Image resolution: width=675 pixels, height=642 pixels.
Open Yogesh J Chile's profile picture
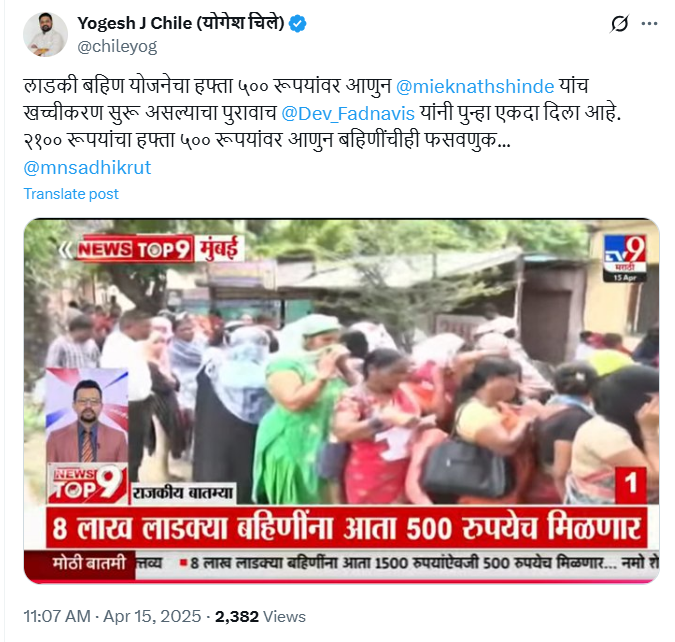45,34
